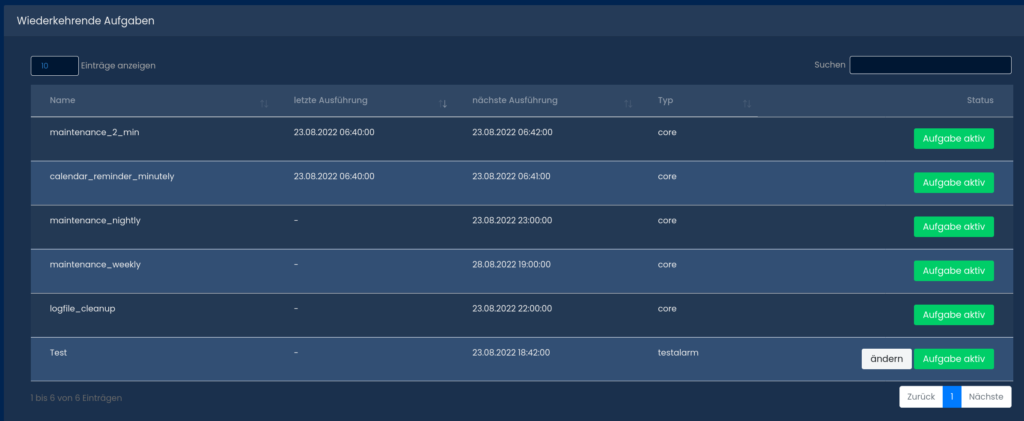Toggle Aufgabe aktiv for maintenance_2_min
The image size is (1024, 421).
point(953,138)
